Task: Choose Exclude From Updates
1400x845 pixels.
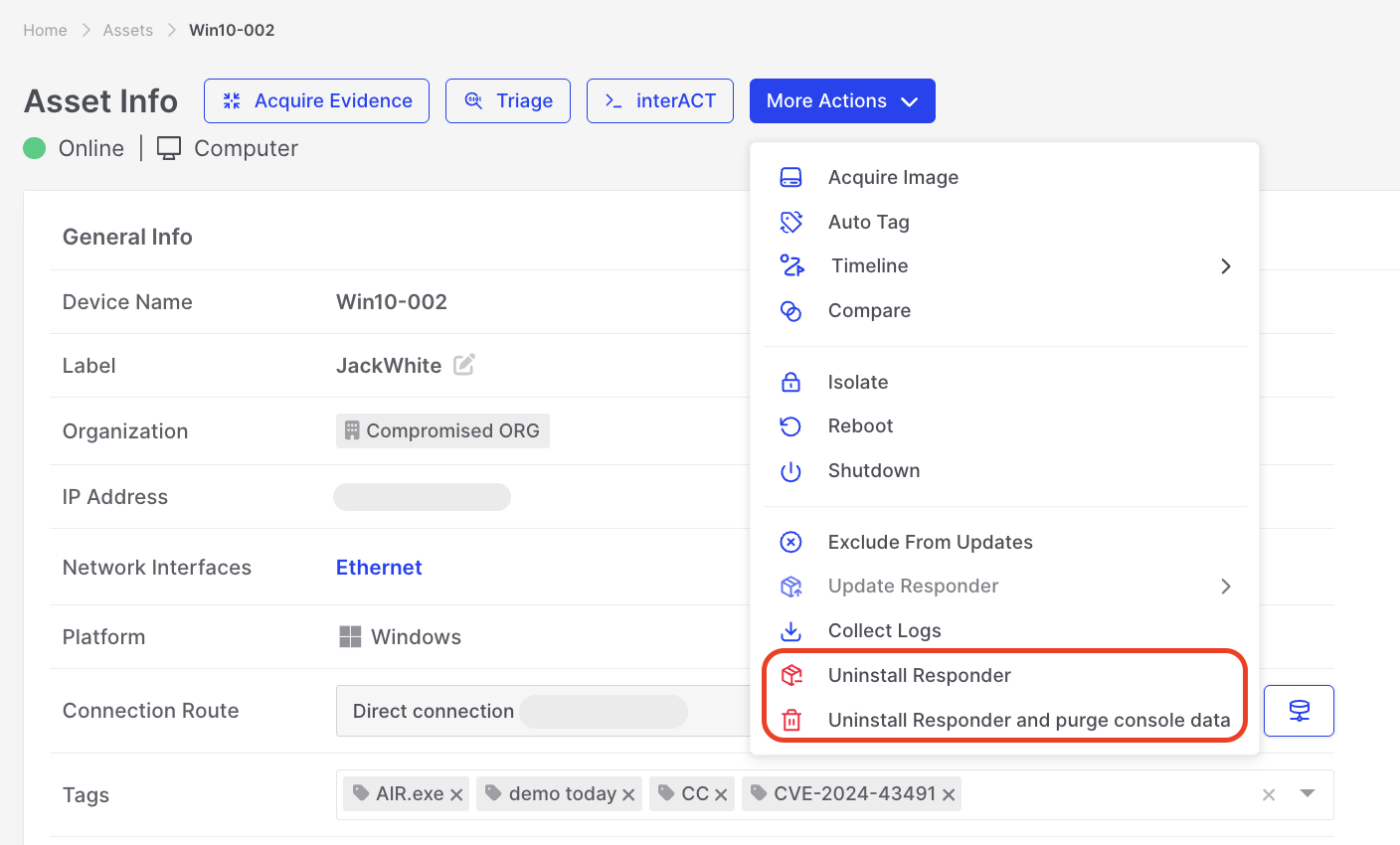Action: pos(930,542)
